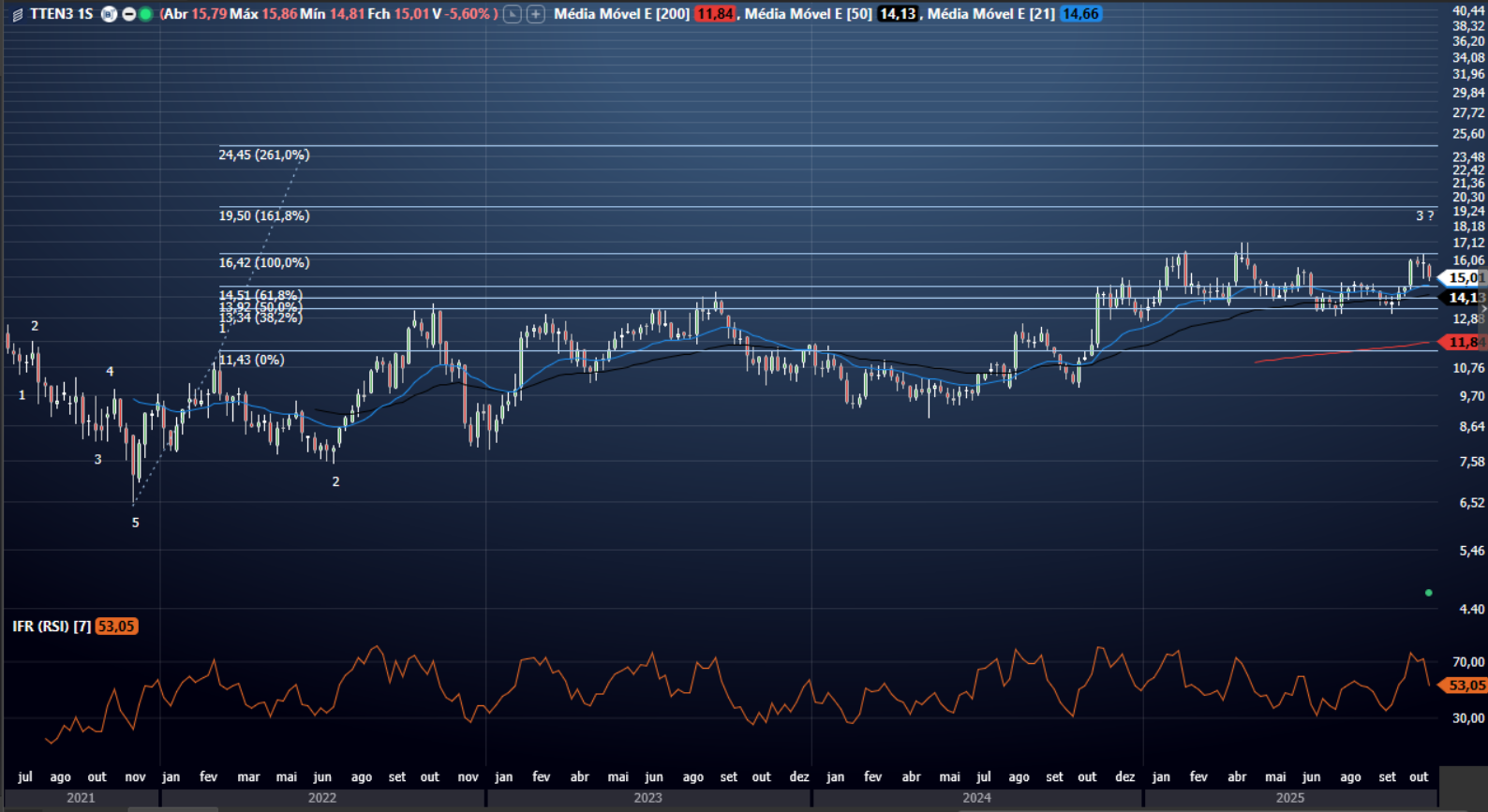
Task: Click the small green dot on chart
Action: click(x=1428, y=593)
